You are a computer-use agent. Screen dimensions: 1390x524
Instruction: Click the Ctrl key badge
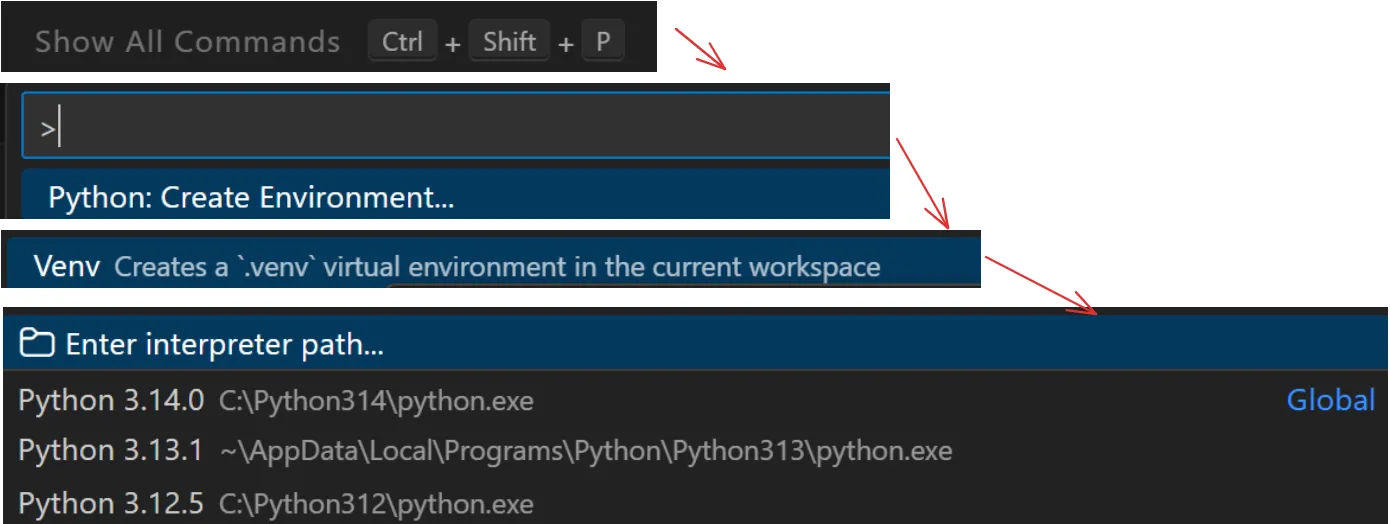pos(402,42)
